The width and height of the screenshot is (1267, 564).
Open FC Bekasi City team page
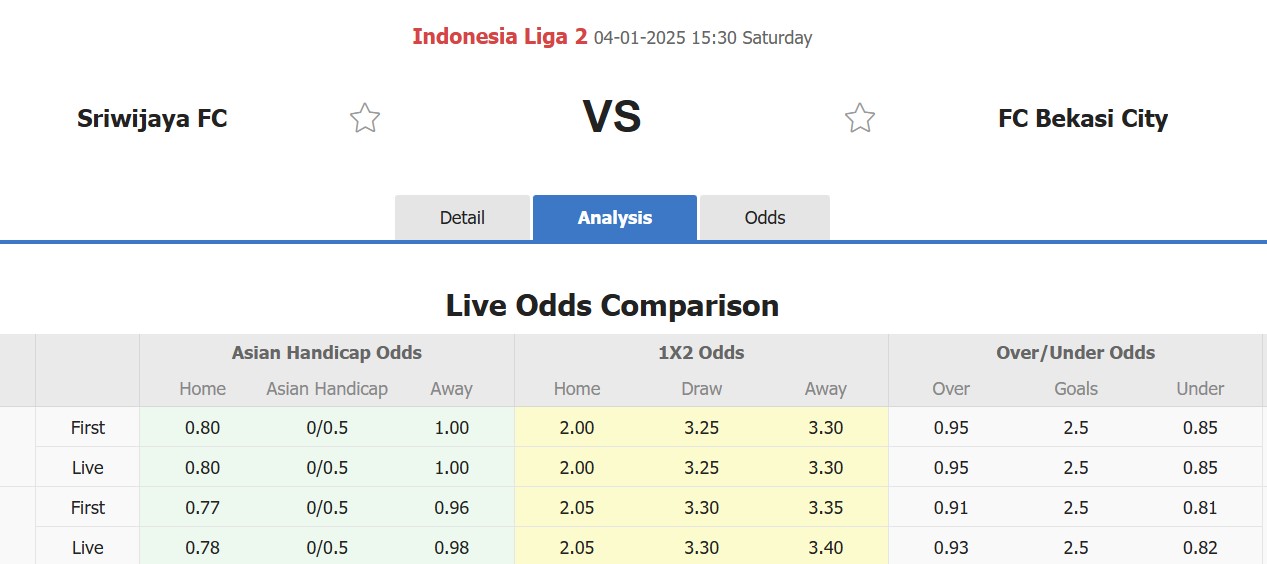tap(1083, 119)
